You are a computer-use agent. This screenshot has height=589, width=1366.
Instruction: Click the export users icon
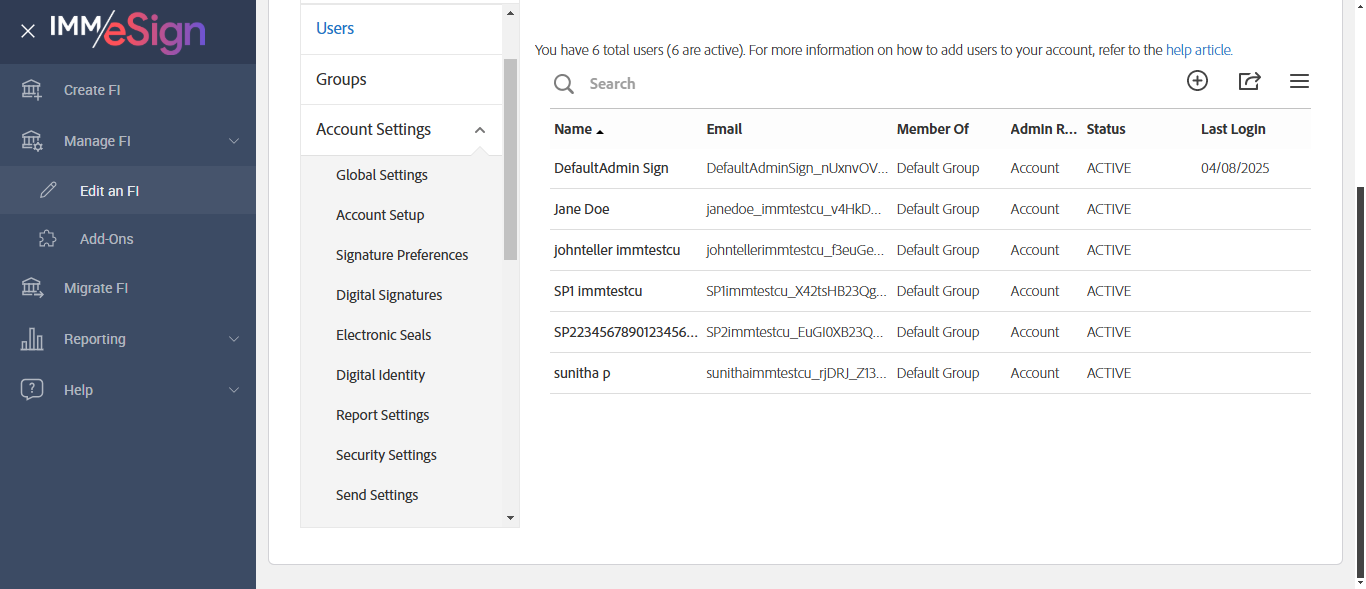[x=1249, y=81]
